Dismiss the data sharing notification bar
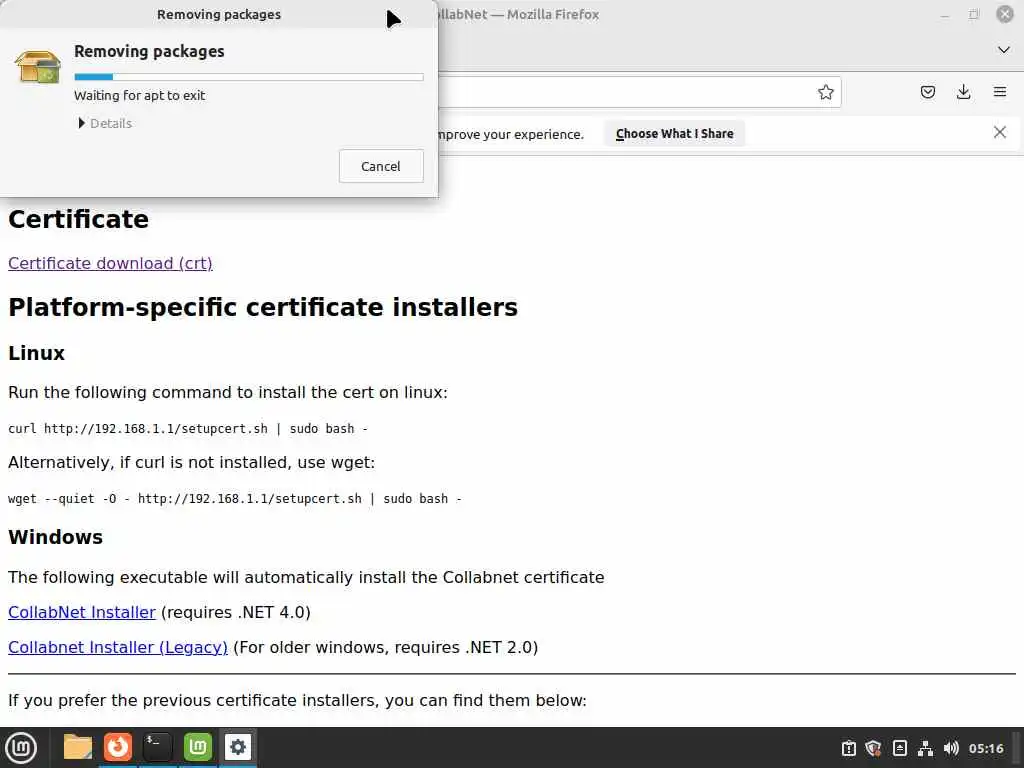1024x768 pixels. [x=999, y=133]
